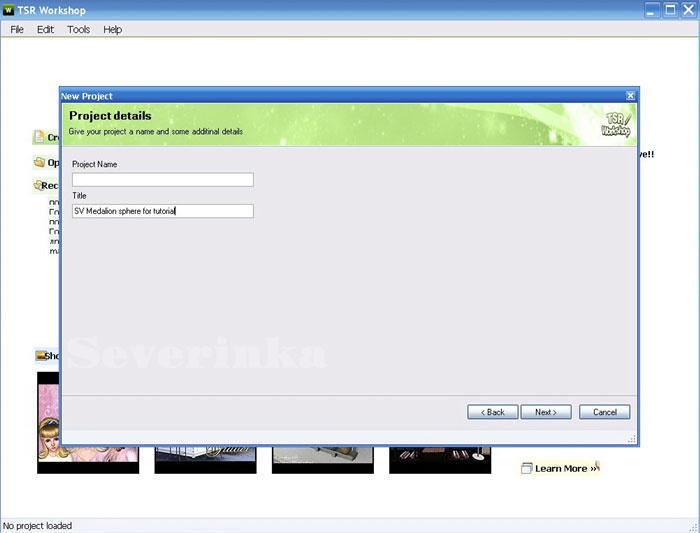Grab the dialog resize grip corner
700x533 pixels.
coord(631,439)
